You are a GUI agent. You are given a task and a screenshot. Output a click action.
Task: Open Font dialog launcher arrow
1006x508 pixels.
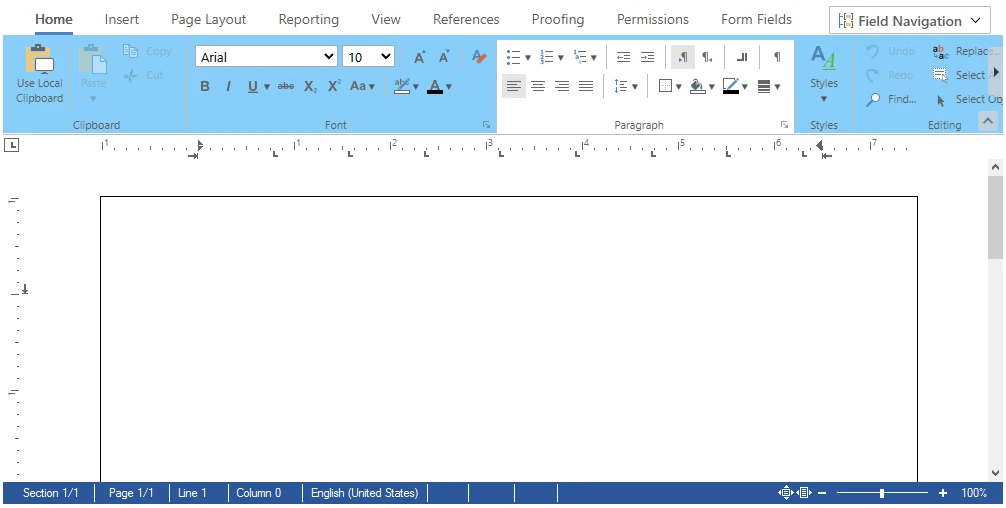(486, 125)
